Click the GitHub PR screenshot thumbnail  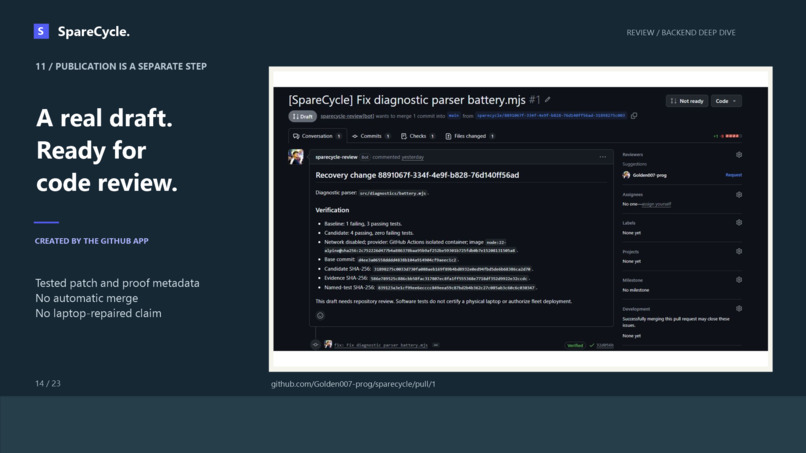point(520,219)
